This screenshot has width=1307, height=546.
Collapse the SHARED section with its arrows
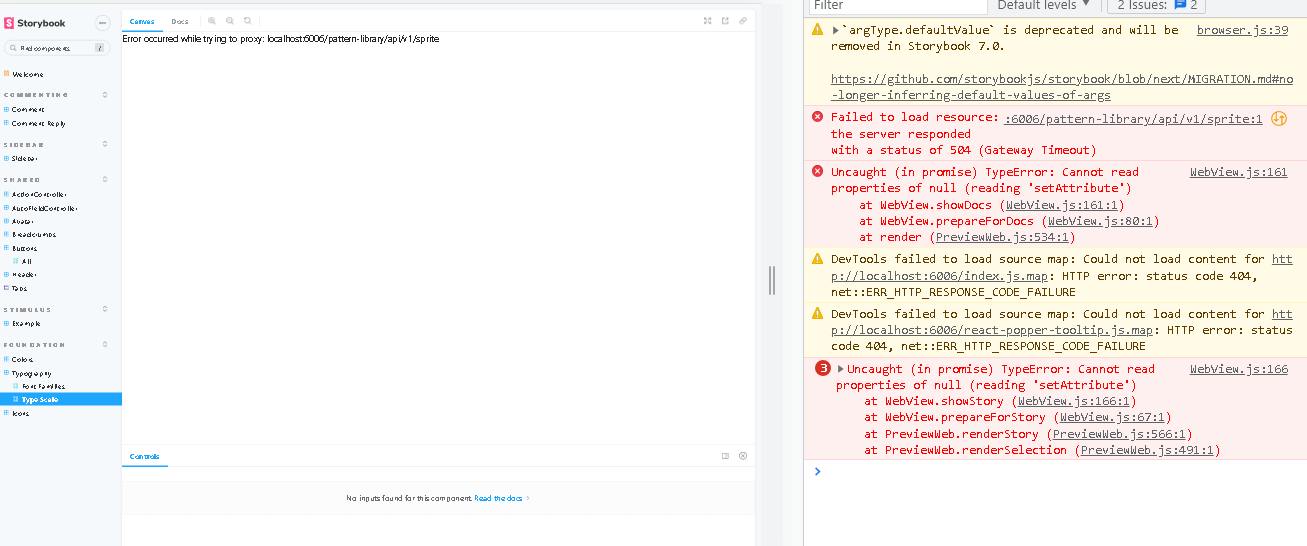[x=105, y=180]
